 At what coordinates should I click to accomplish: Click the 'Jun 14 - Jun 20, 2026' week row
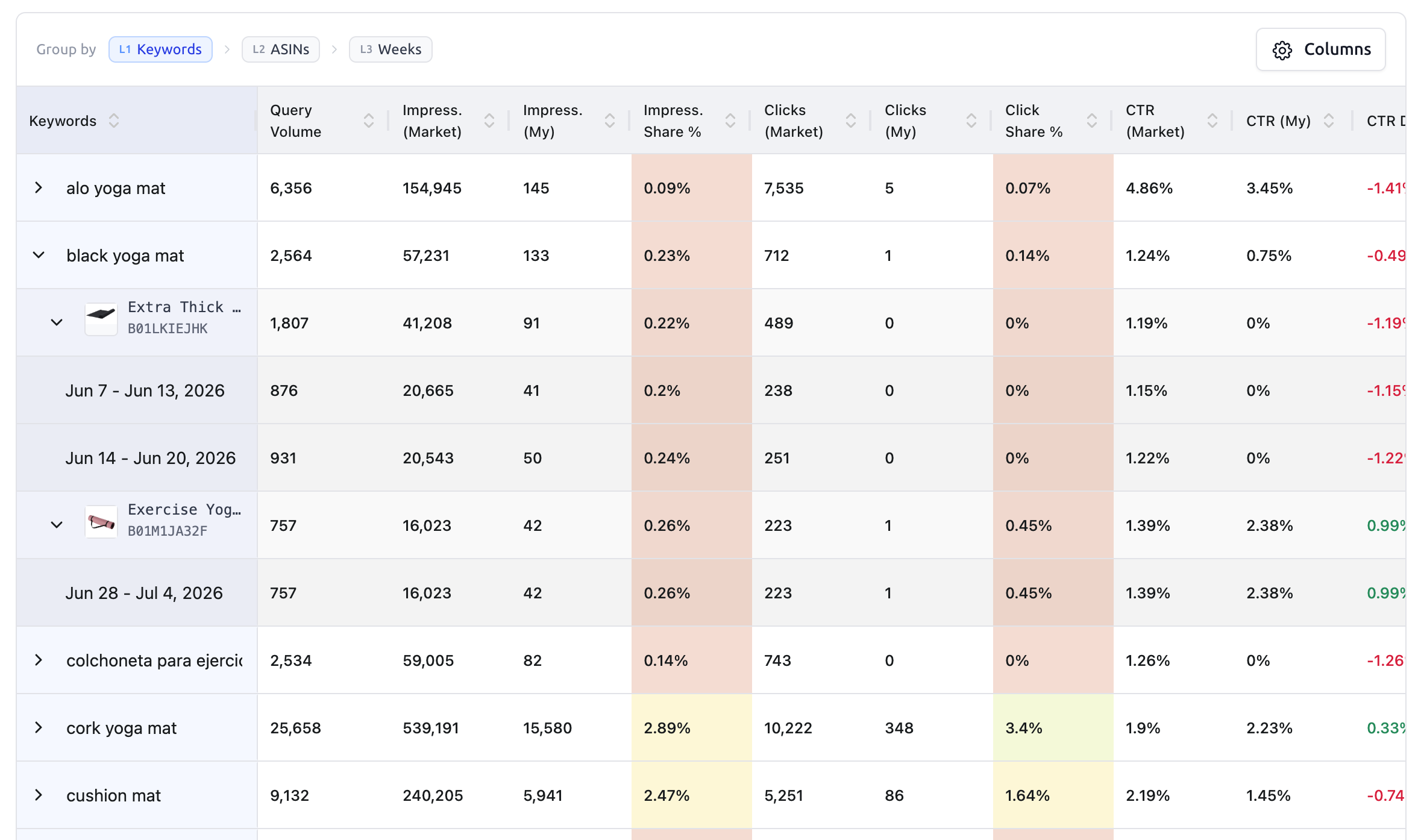click(711, 458)
